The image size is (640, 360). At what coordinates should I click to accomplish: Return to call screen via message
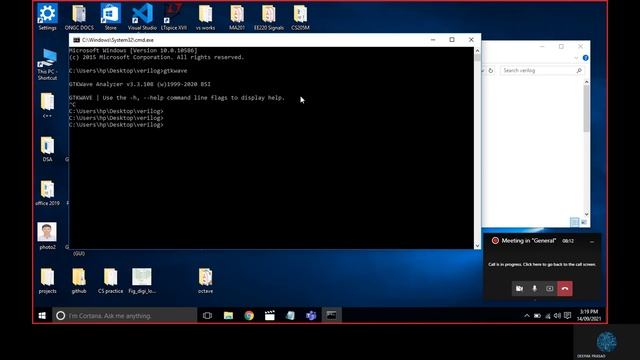542,264
